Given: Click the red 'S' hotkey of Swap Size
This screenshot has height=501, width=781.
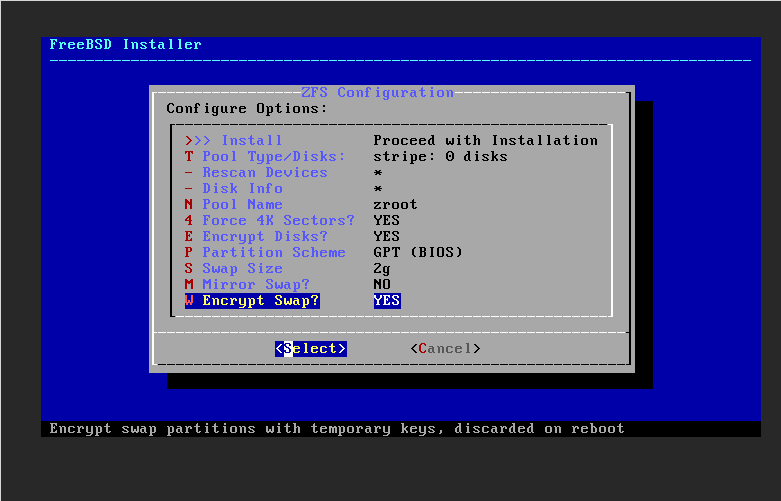Looking at the screenshot, I should 189,268.
